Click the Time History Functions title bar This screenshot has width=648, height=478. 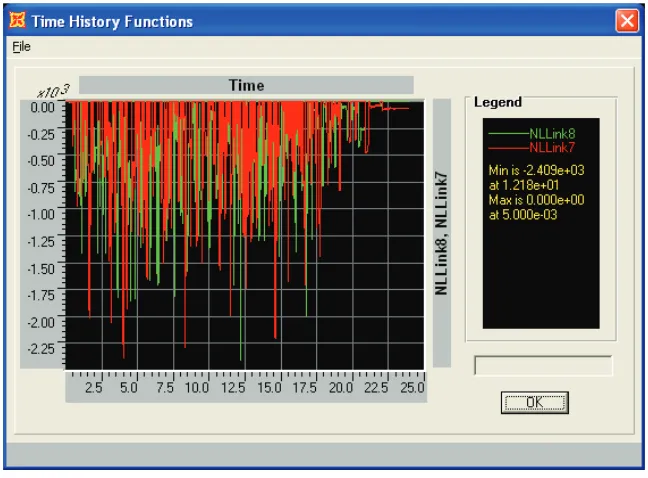point(310,21)
